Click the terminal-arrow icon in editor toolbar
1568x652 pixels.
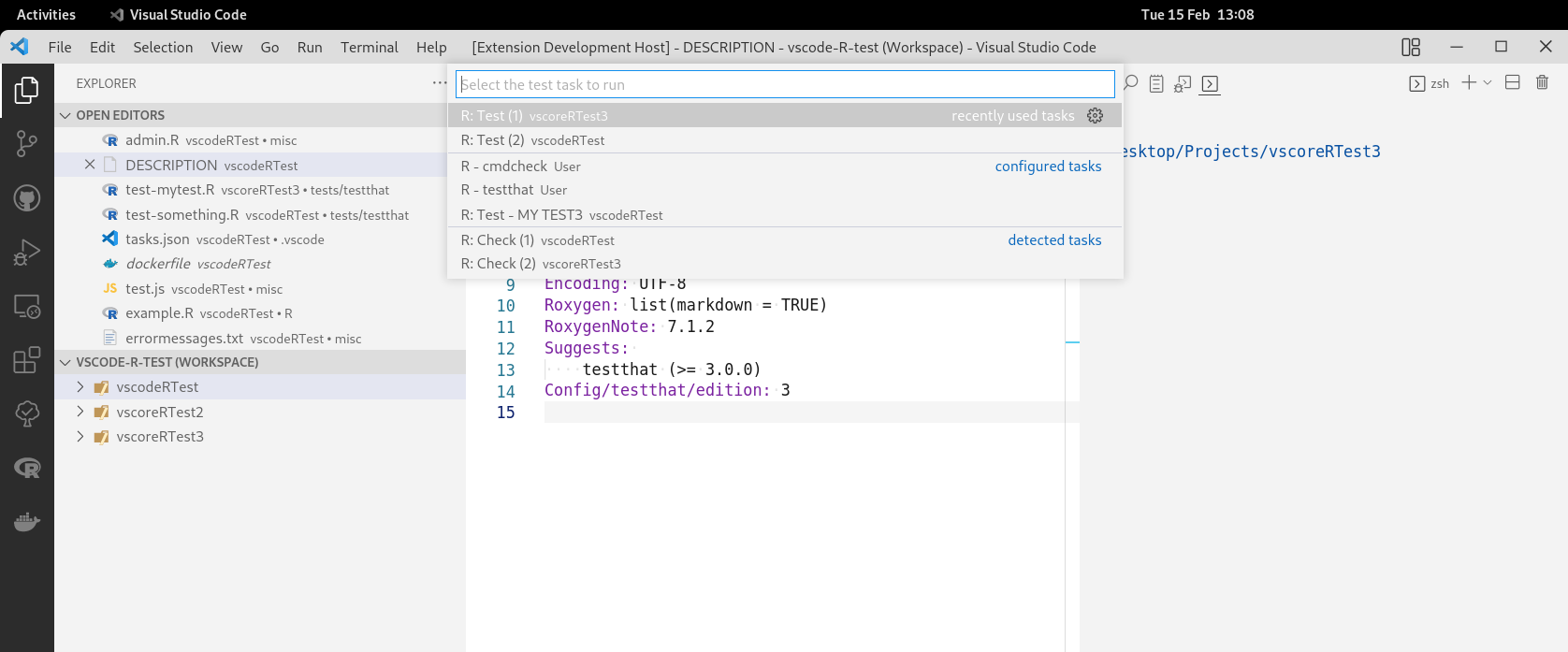tap(1210, 83)
